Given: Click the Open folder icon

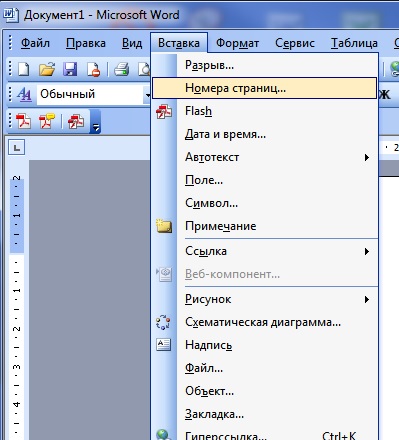Looking at the screenshot, I should (47, 69).
